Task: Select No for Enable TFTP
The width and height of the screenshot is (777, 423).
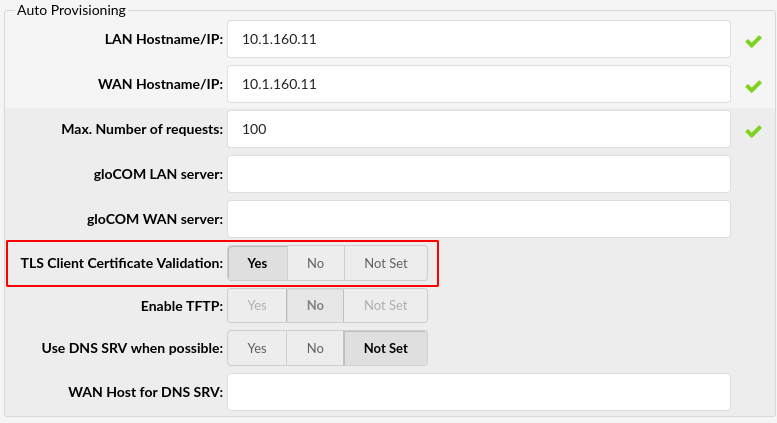Action: 316,306
